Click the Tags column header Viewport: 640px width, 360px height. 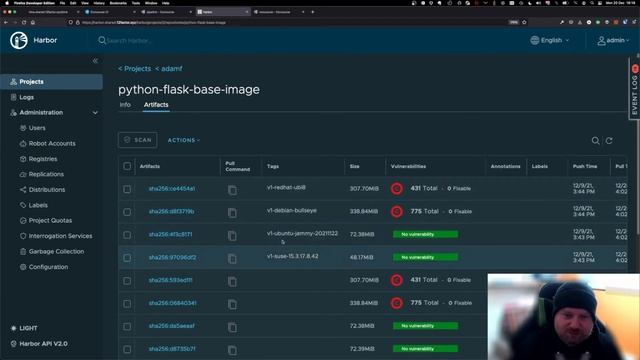pyautogui.click(x=273, y=166)
